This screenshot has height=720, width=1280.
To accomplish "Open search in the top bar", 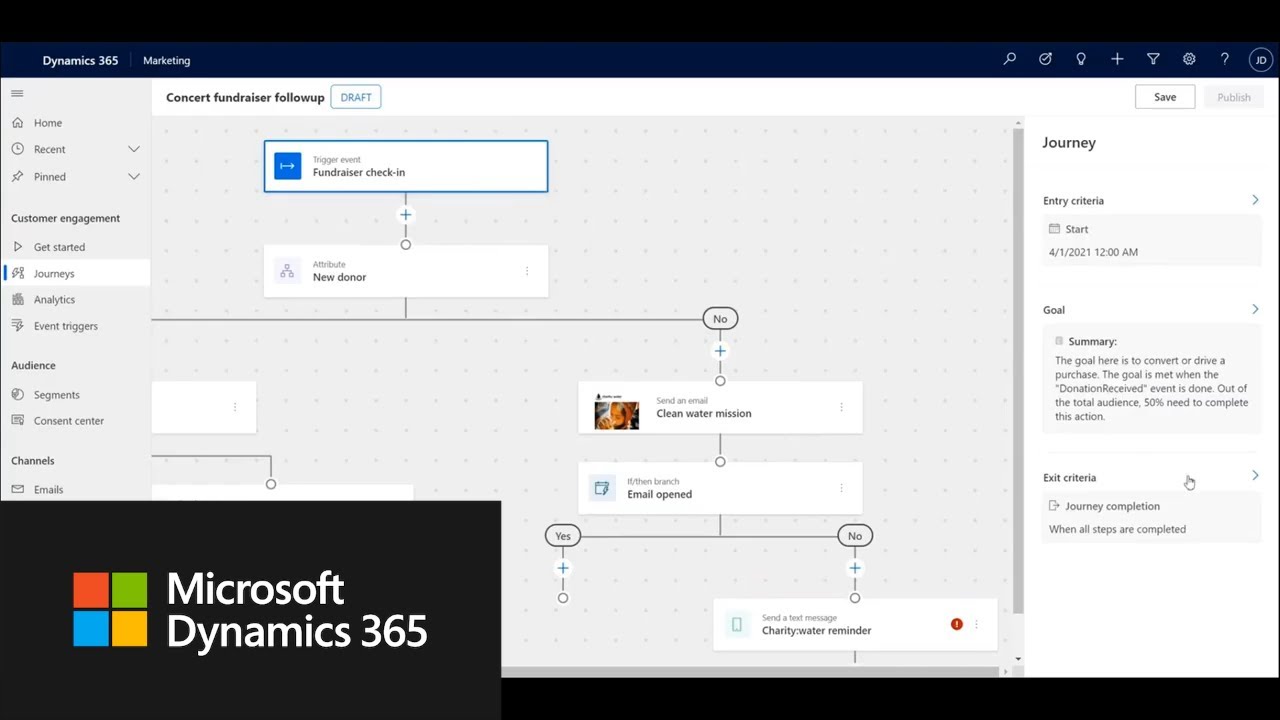I will [1009, 59].
